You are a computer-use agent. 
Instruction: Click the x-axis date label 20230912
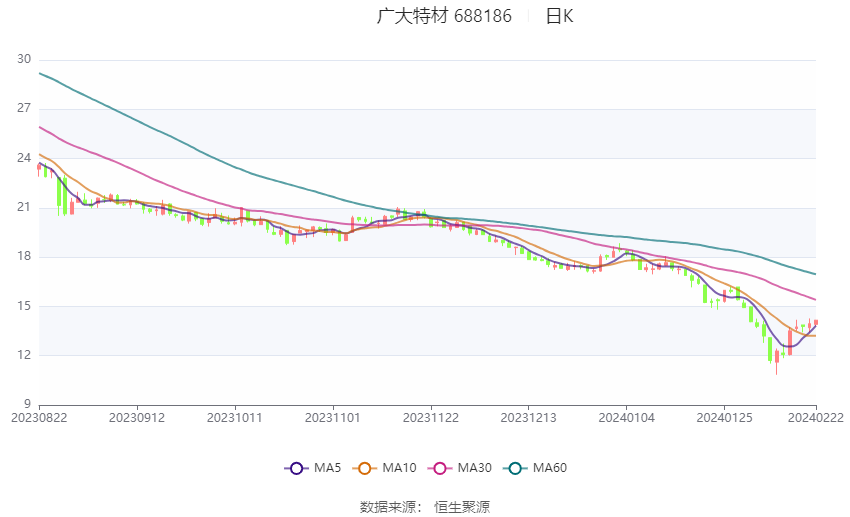coord(137,418)
